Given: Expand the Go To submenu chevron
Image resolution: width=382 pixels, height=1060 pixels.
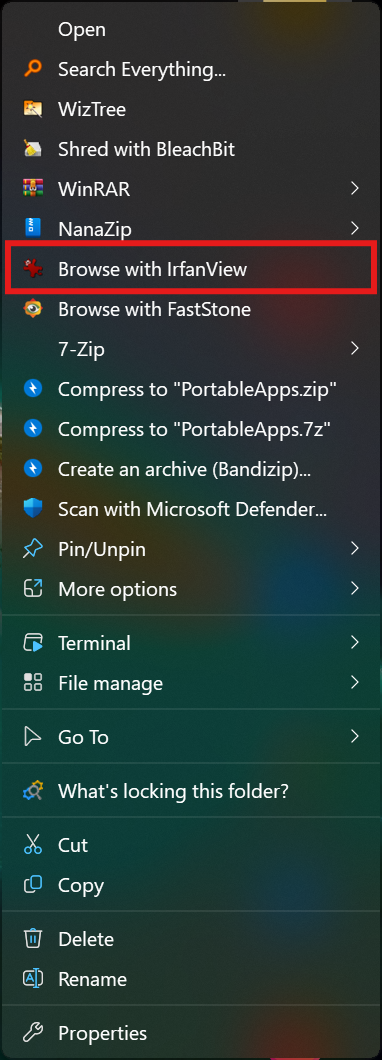Looking at the screenshot, I should click(355, 736).
